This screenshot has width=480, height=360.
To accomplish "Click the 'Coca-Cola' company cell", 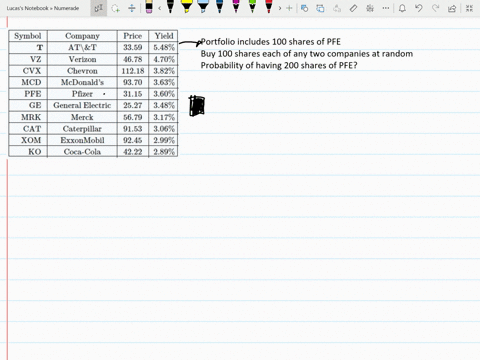I will [x=82, y=152].
